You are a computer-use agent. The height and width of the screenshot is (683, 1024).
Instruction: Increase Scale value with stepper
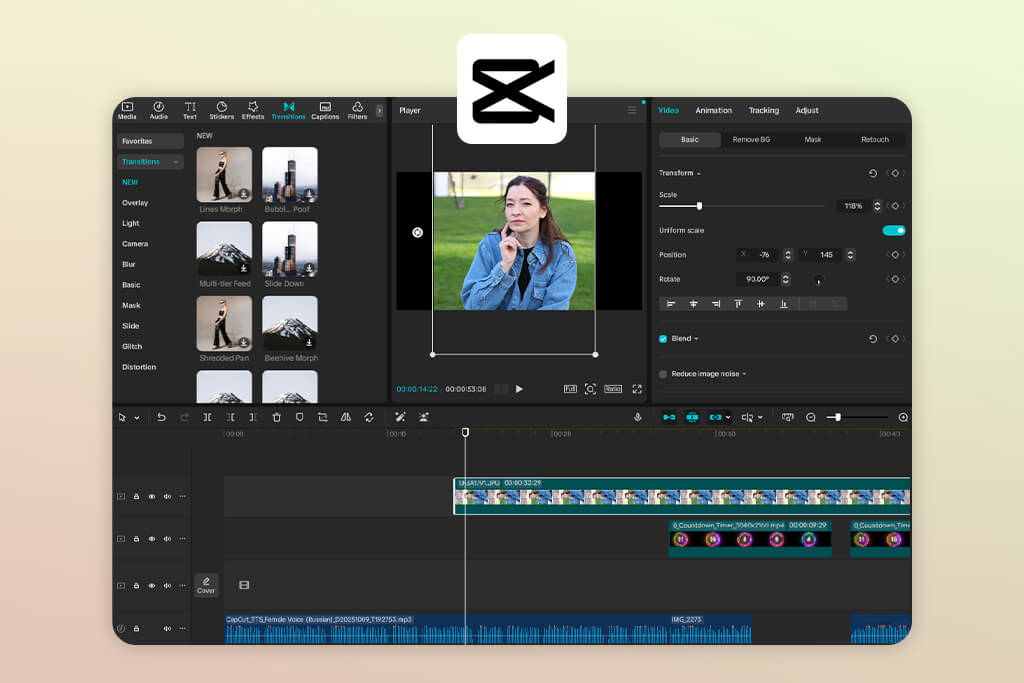click(x=877, y=203)
